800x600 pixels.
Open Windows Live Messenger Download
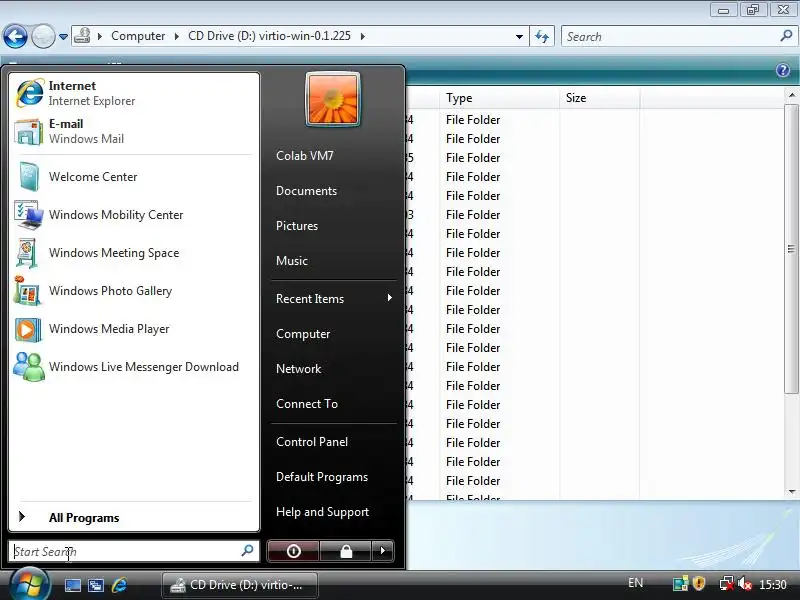click(134, 367)
